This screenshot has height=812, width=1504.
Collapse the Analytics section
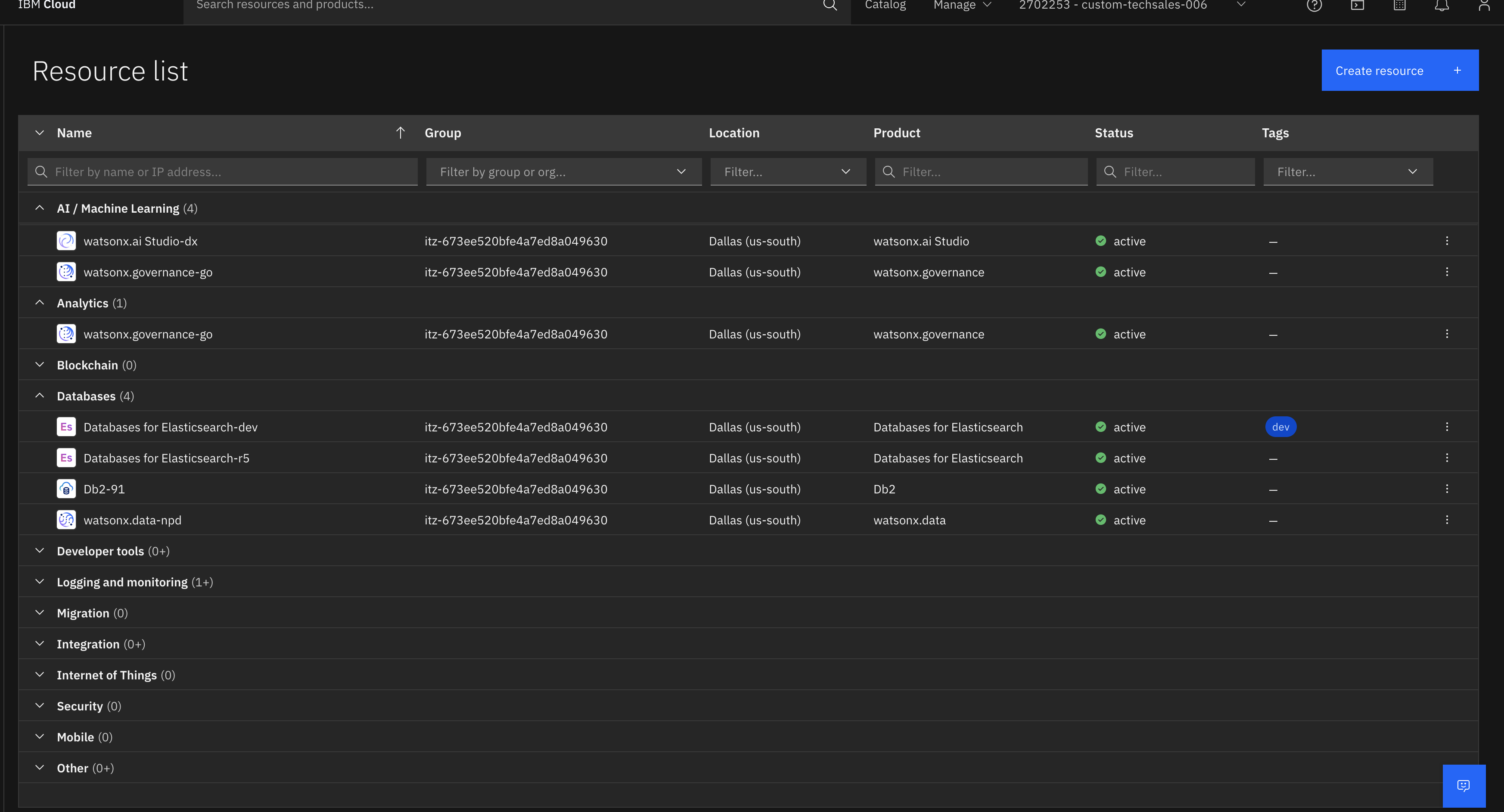pyautogui.click(x=39, y=303)
